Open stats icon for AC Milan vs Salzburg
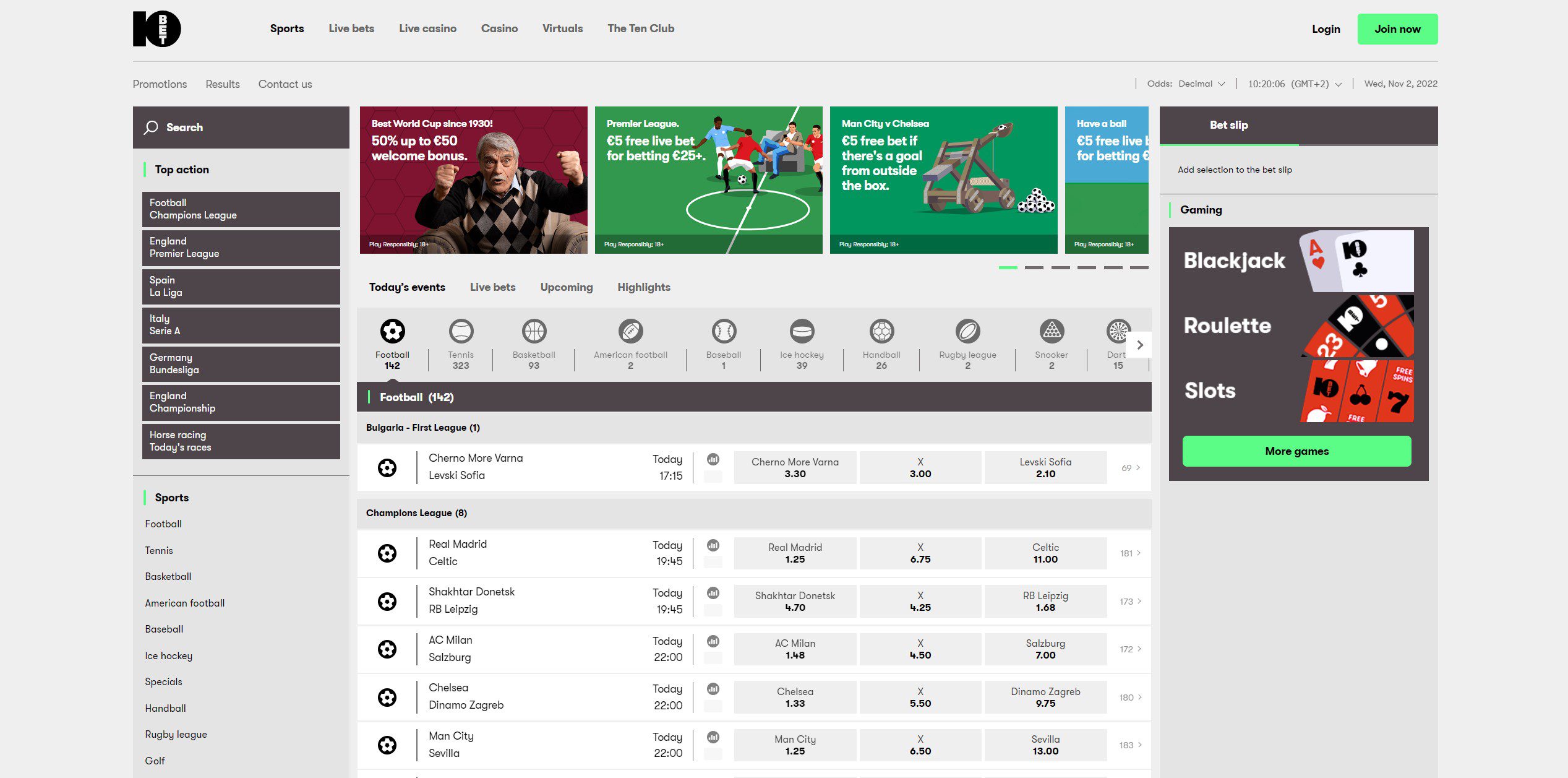The width and height of the screenshot is (1568, 778). [x=713, y=641]
